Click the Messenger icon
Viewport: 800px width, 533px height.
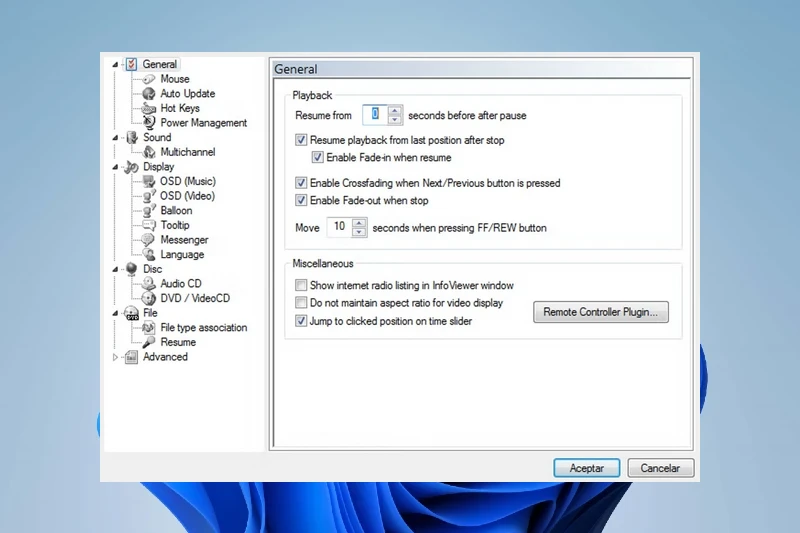(149, 240)
